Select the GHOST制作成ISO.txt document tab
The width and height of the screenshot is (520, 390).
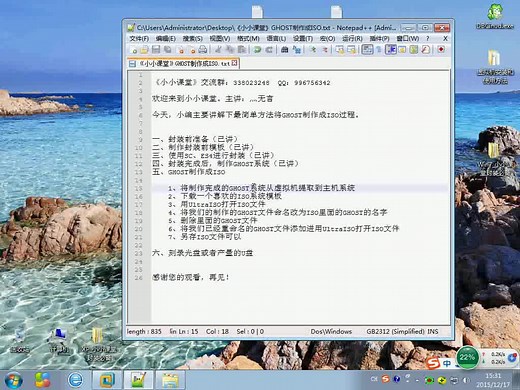click(x=184, y=63)
